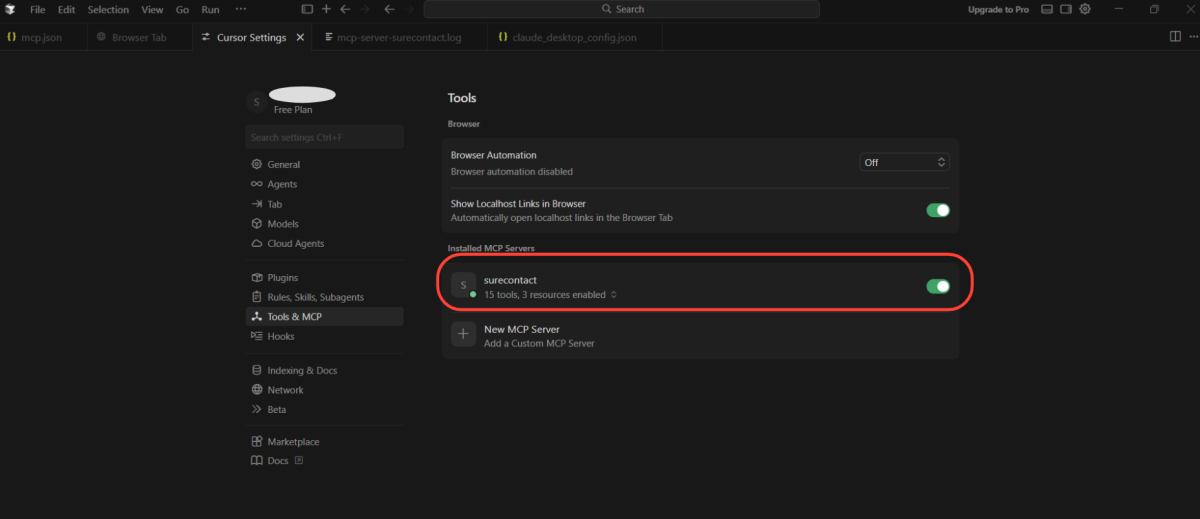Screen dimensions: 1200x519
Task: Click the toggle sidebar icon in title bar
Action: point(307,9)
